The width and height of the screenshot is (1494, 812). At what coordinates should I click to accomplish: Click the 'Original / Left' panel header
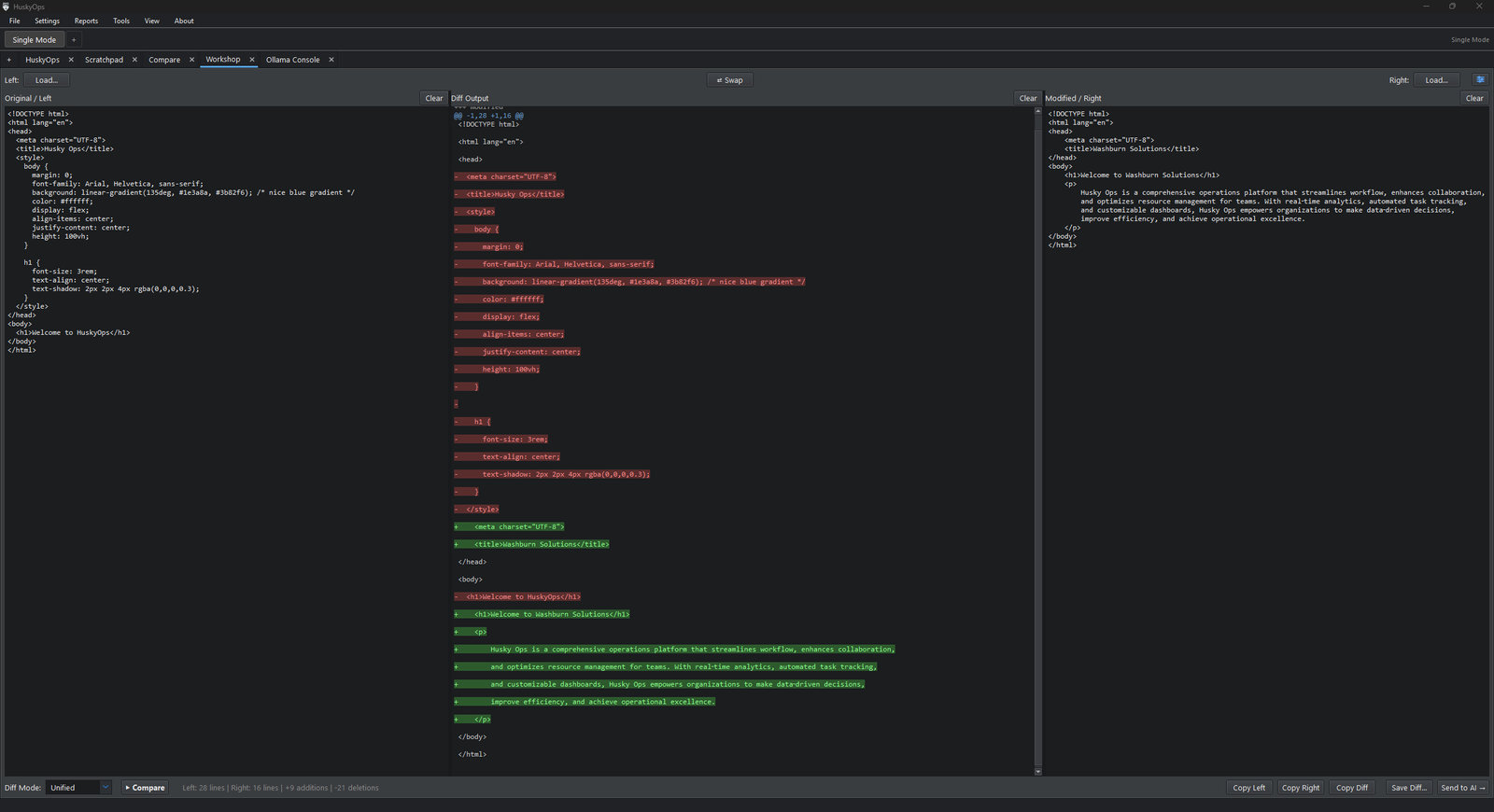click(x=28, y=98)
